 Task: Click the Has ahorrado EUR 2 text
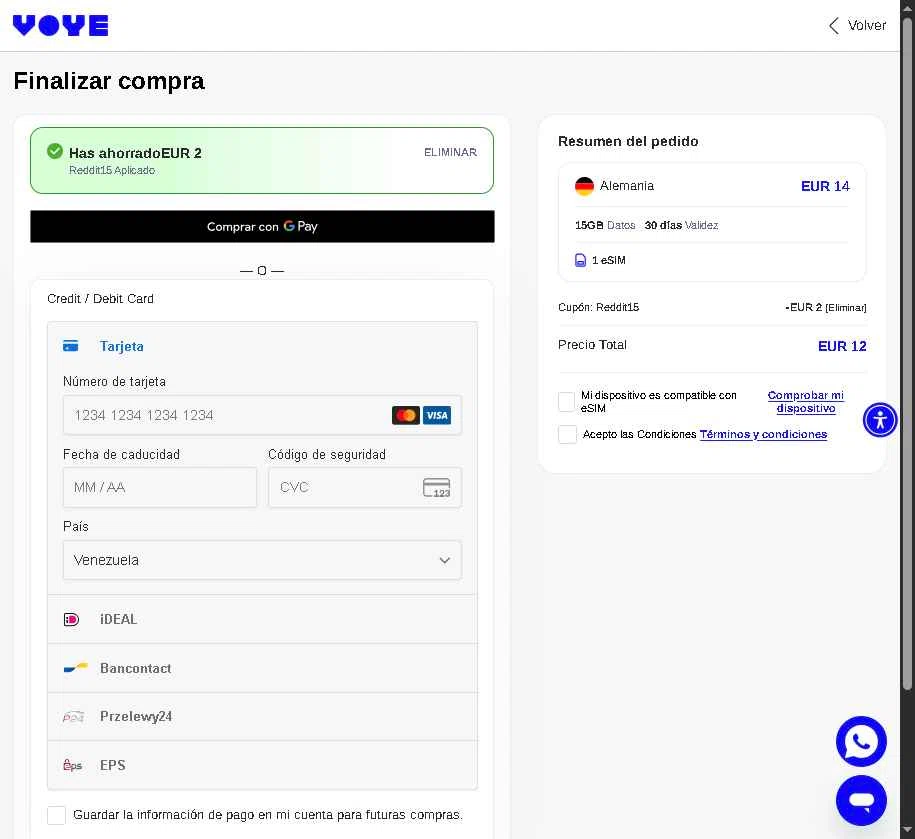click(x=135, y=153)
